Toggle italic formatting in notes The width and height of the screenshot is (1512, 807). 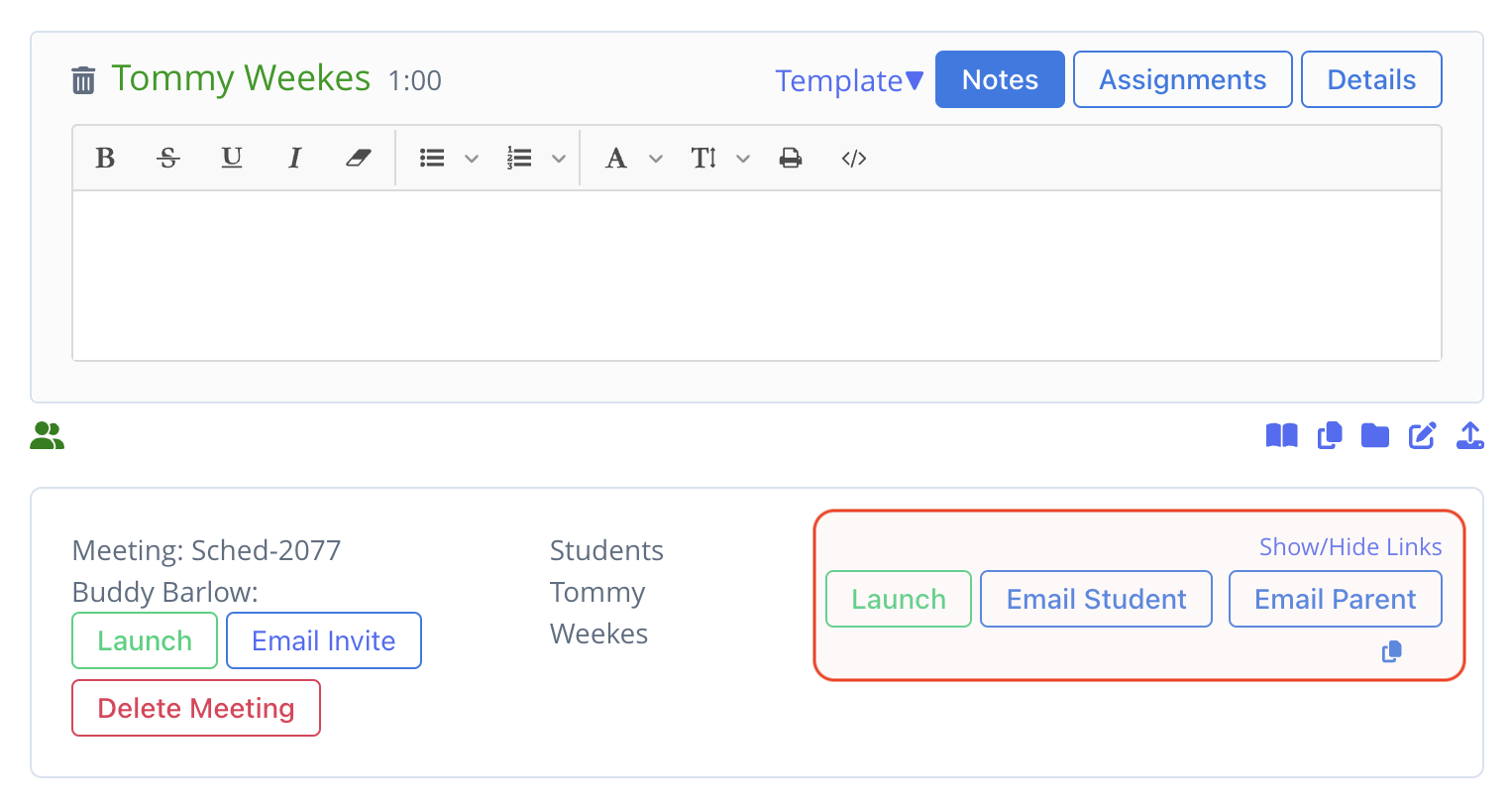pos(294,158)
